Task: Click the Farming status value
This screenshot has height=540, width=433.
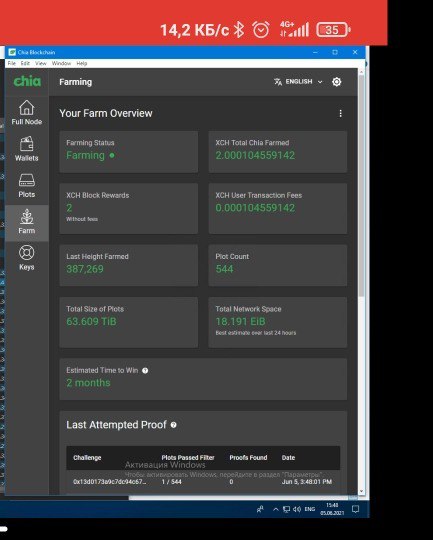Action: (x=85, y=155)
